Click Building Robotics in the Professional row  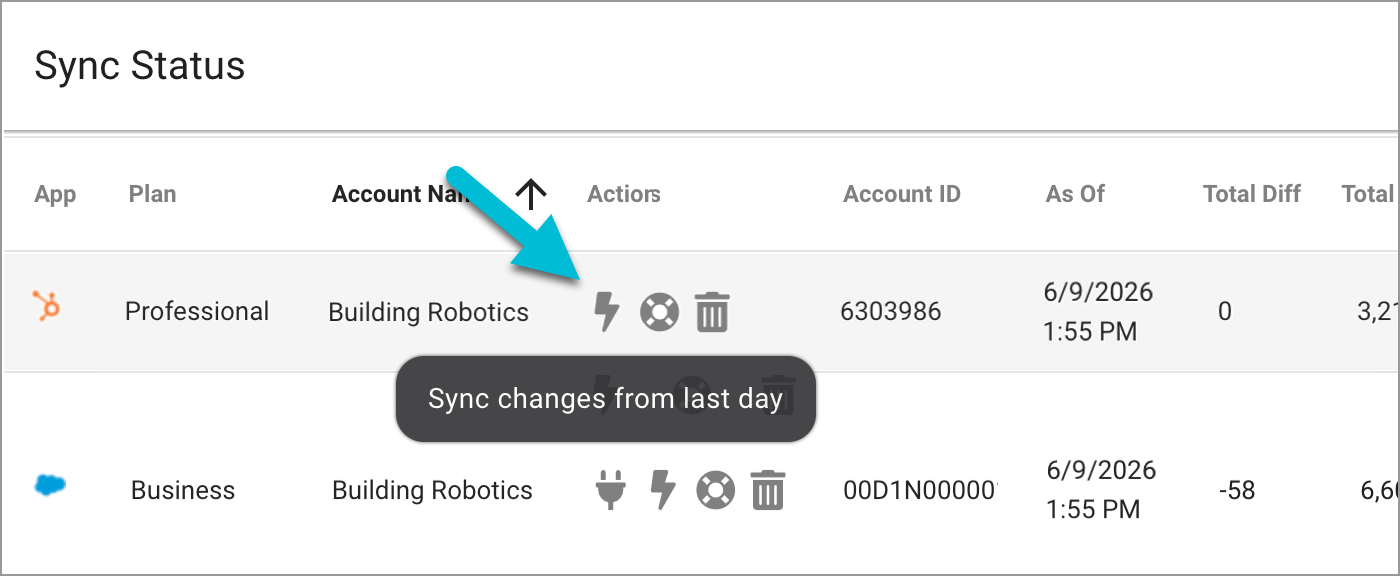click(x=428, y=312)
